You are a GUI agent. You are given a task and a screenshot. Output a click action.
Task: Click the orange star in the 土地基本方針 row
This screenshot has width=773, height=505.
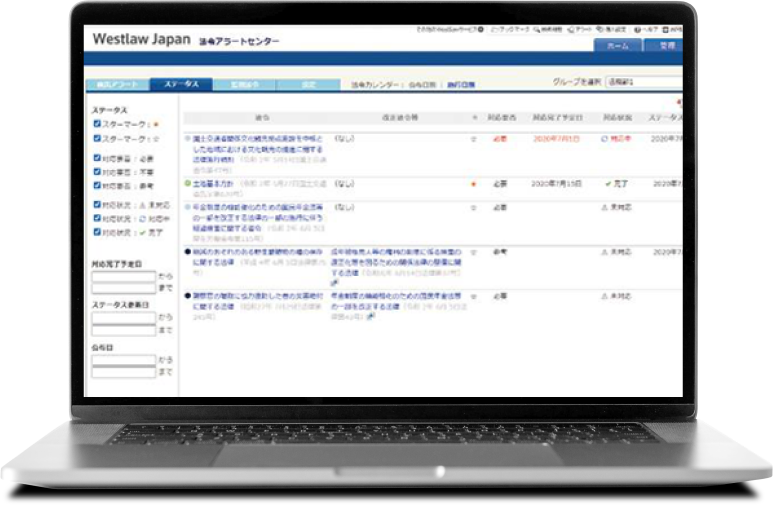tap(474, 184)
